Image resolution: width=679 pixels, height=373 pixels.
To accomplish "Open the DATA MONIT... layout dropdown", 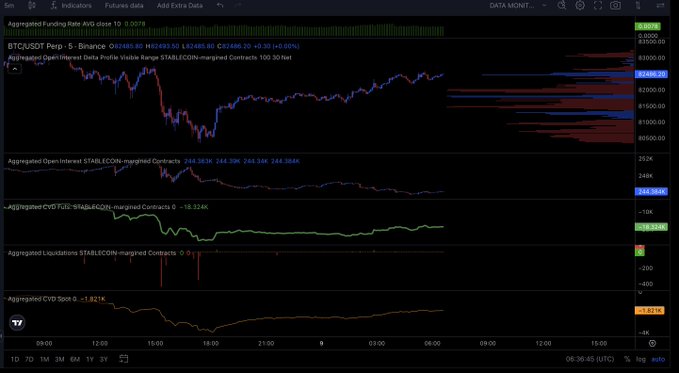I will click(x=518, y=6).
